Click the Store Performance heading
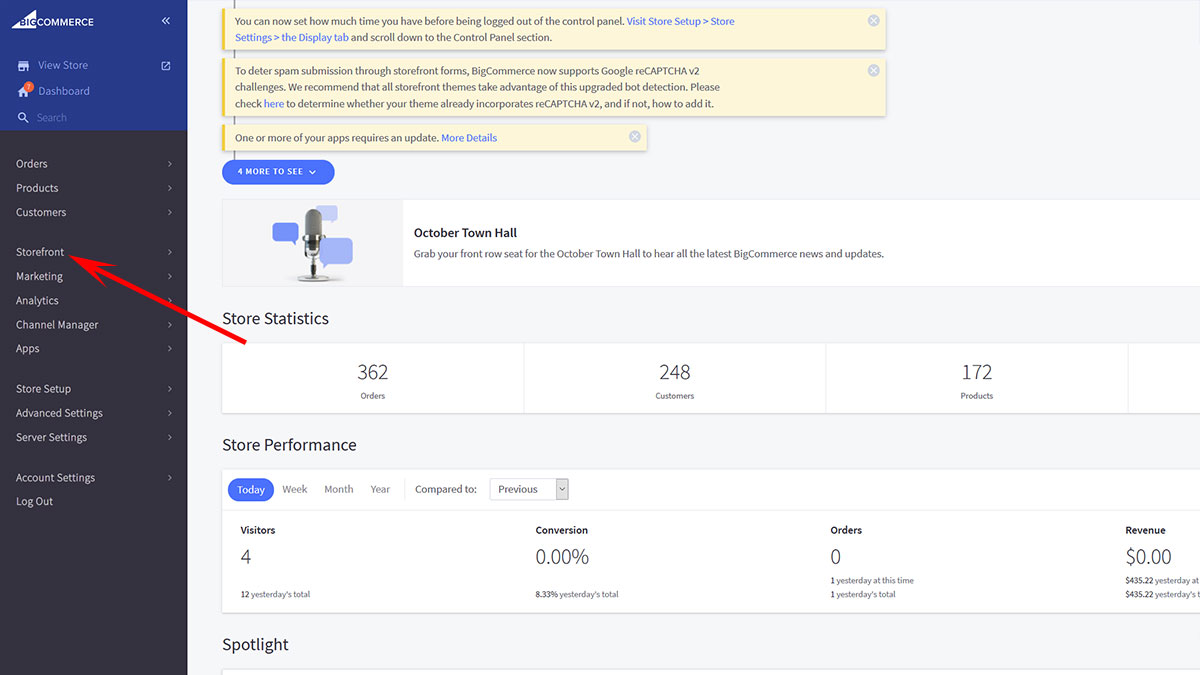 coord(289,445)
